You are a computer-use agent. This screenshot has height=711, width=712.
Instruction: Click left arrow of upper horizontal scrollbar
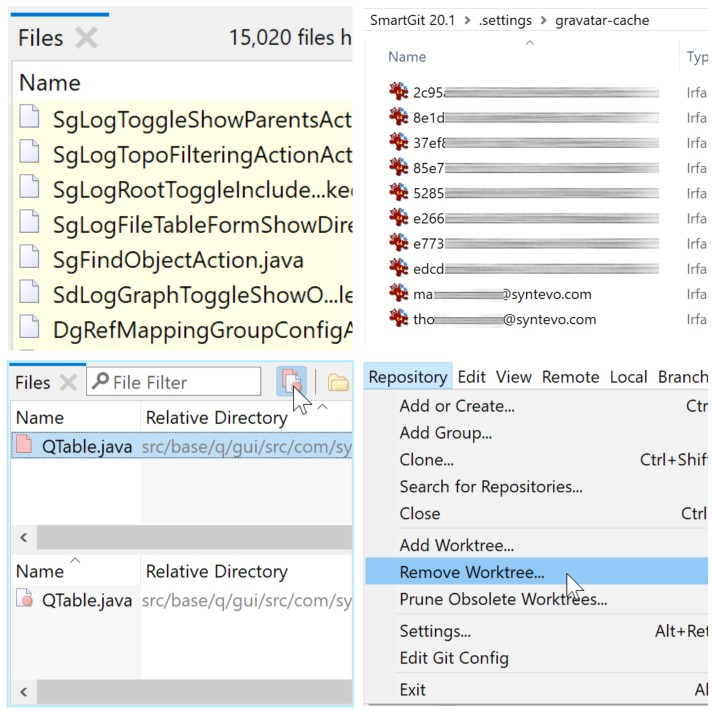[24, 538]
